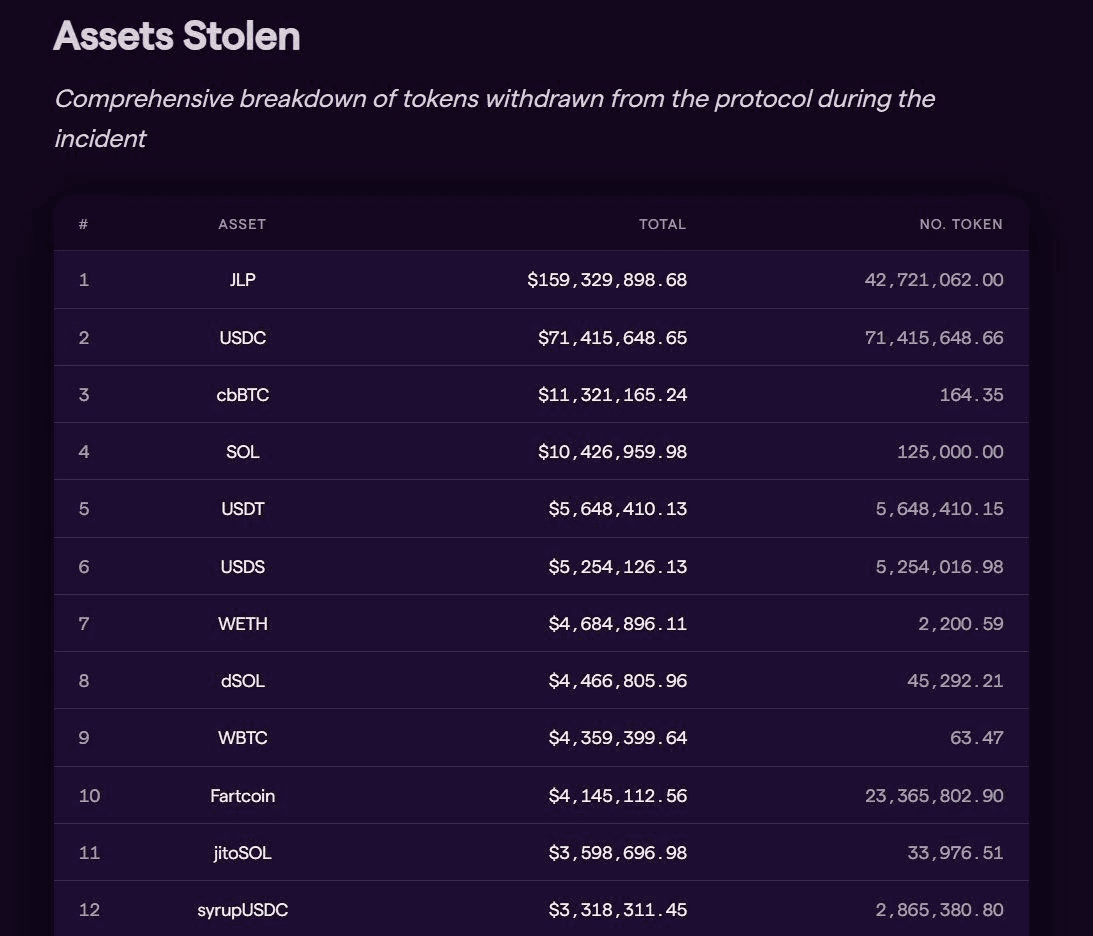Click the Assets Stolen heading
Screen dimensions: 1093x936
(177, 36)
